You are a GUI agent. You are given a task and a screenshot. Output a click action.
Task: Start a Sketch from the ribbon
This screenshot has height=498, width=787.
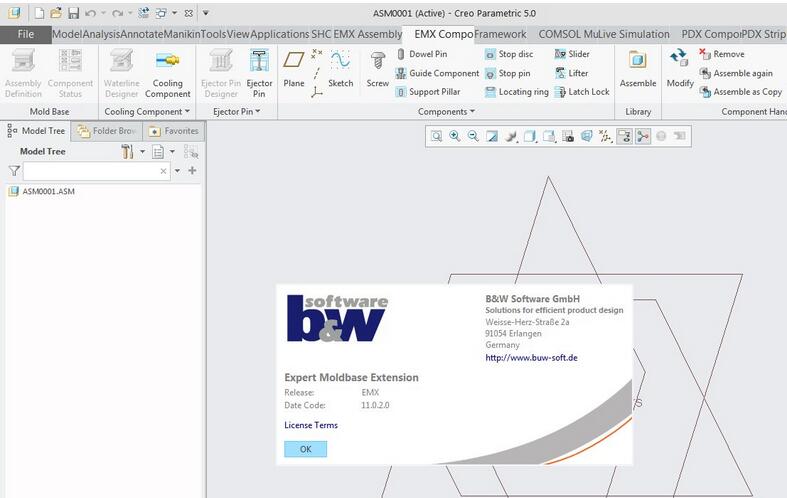[341, 69]
